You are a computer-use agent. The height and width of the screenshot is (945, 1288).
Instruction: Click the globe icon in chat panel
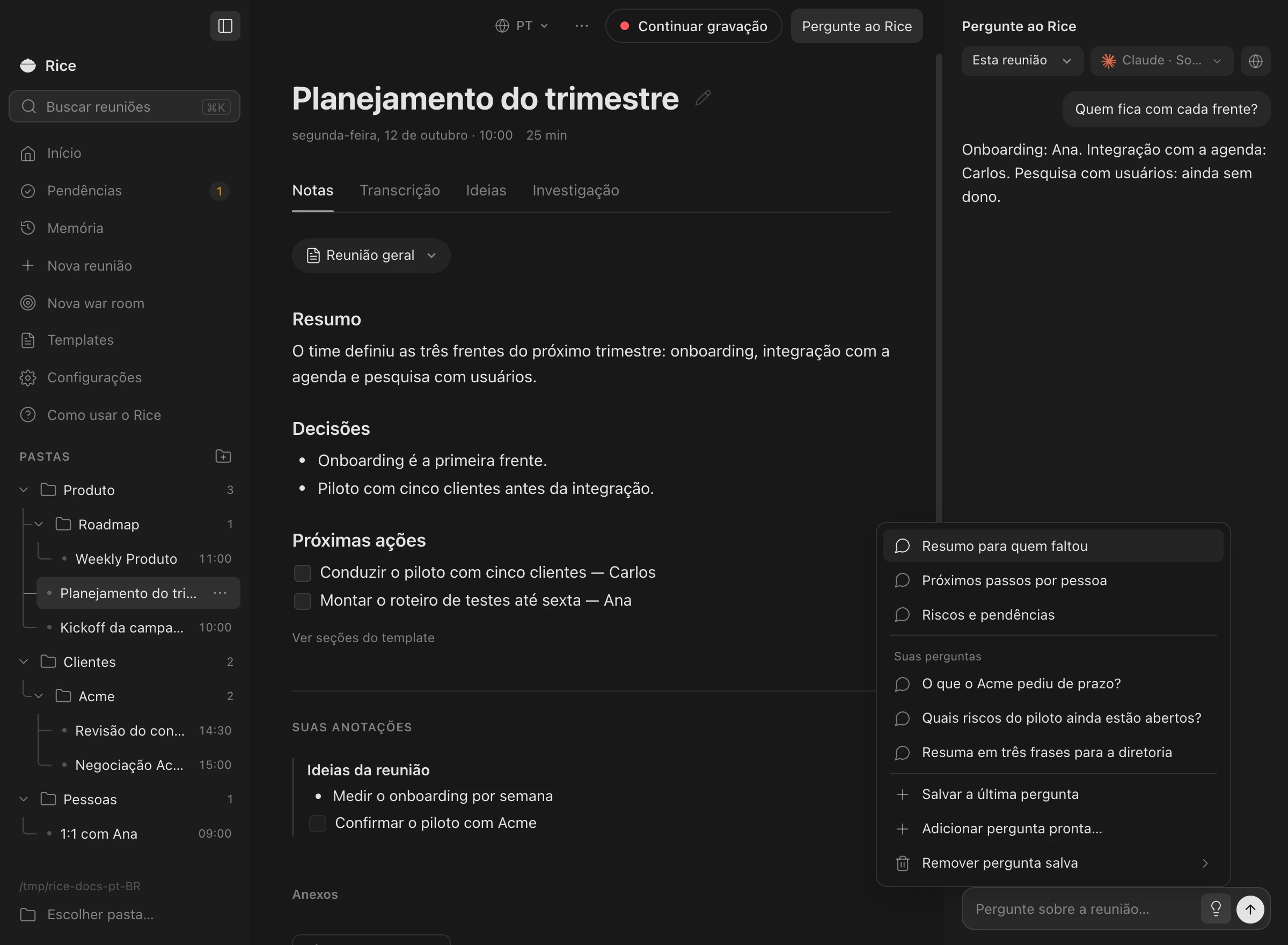click(1255, 61)
